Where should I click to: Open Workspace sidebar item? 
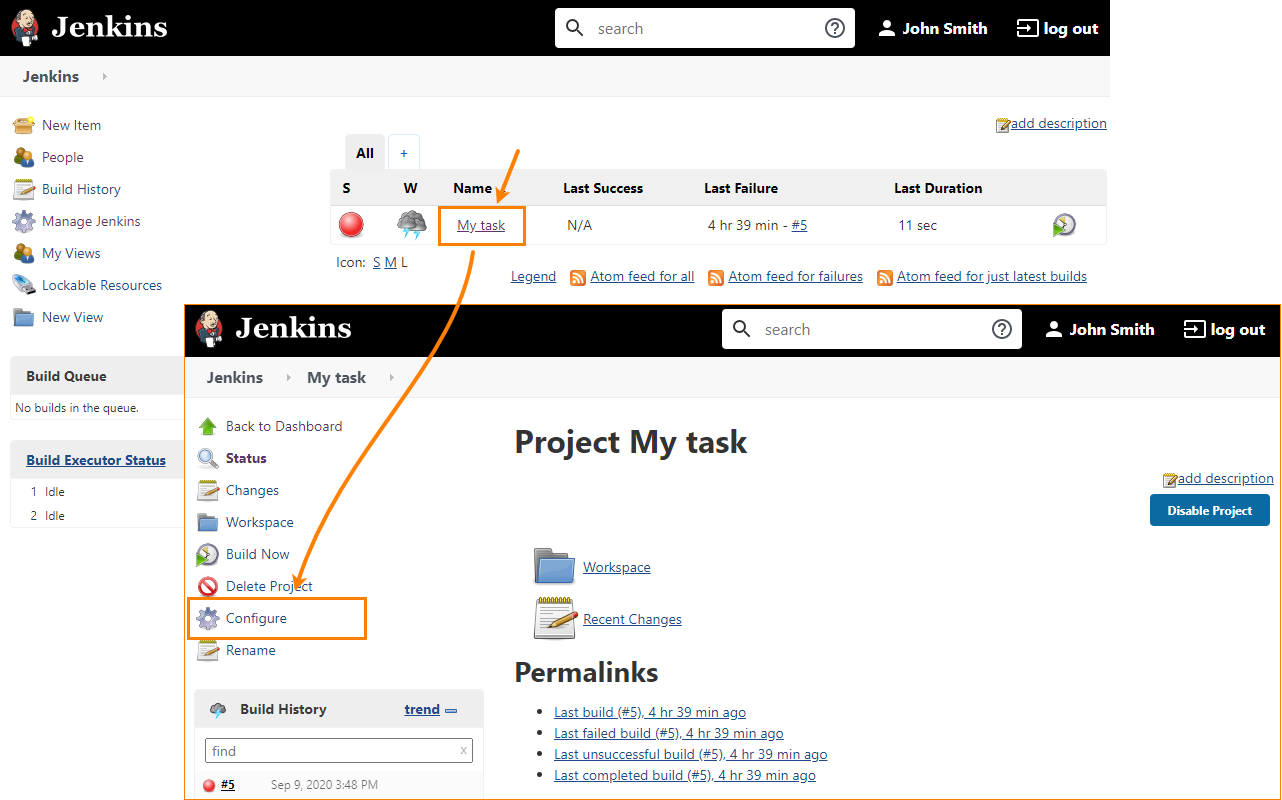pyautogui.click(x=260, y=522)
